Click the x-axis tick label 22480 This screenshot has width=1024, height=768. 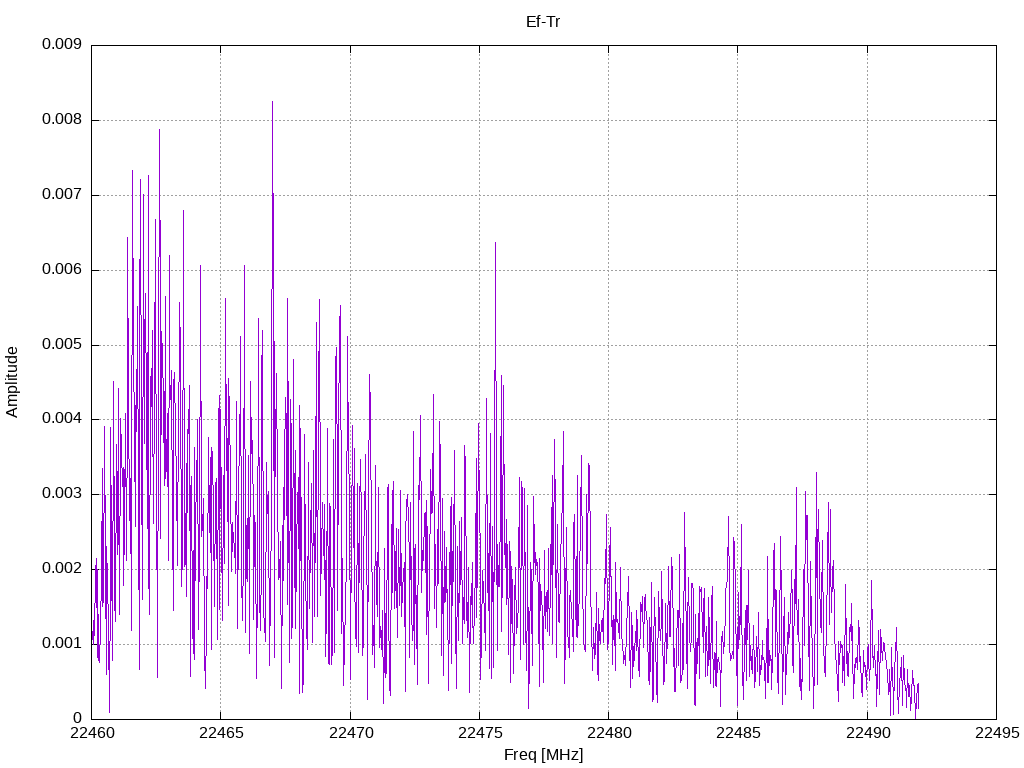point(609,733)
